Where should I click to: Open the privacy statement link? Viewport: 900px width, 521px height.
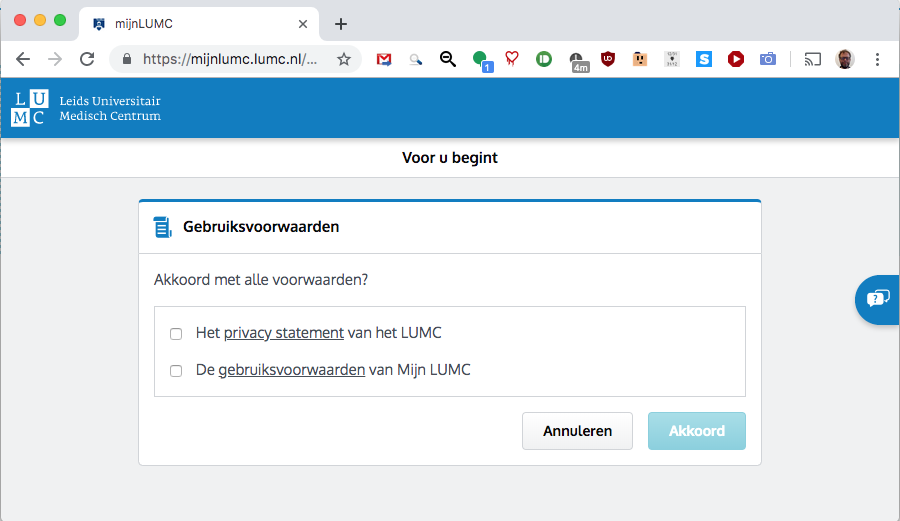pyautogui.click(x=284, y=333)
